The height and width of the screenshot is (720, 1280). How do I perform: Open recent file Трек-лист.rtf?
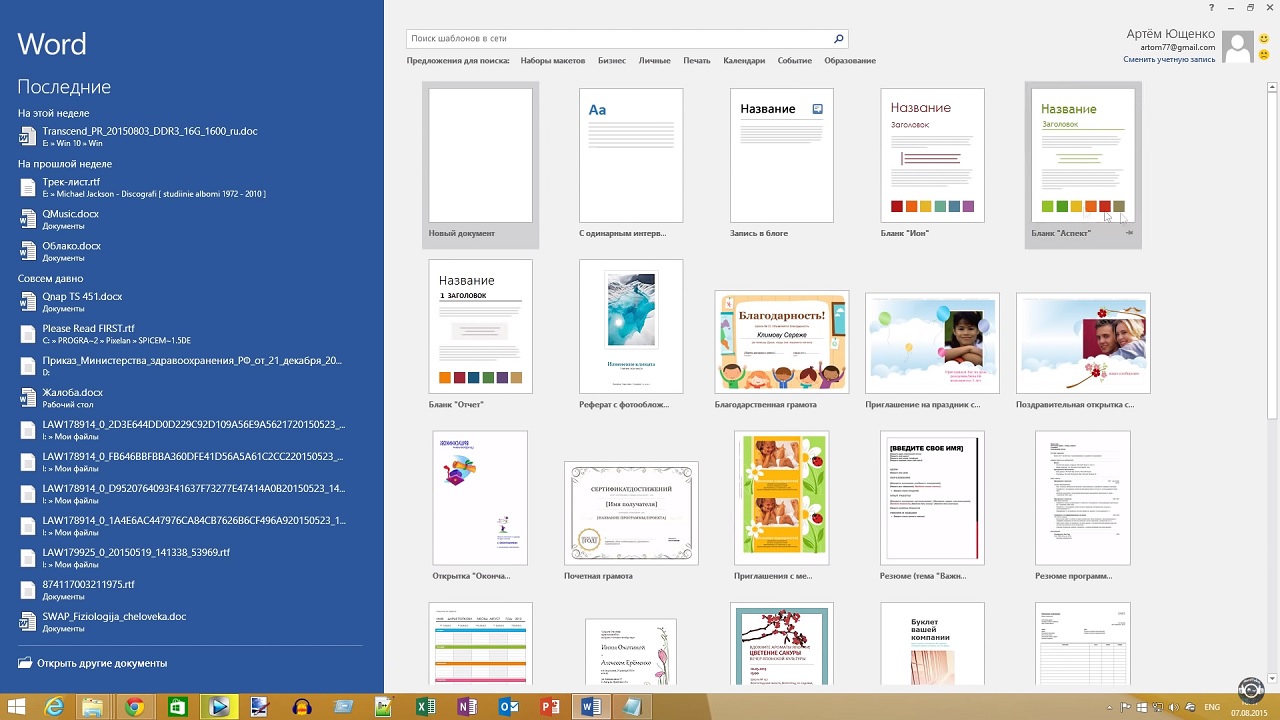(71, 182)
